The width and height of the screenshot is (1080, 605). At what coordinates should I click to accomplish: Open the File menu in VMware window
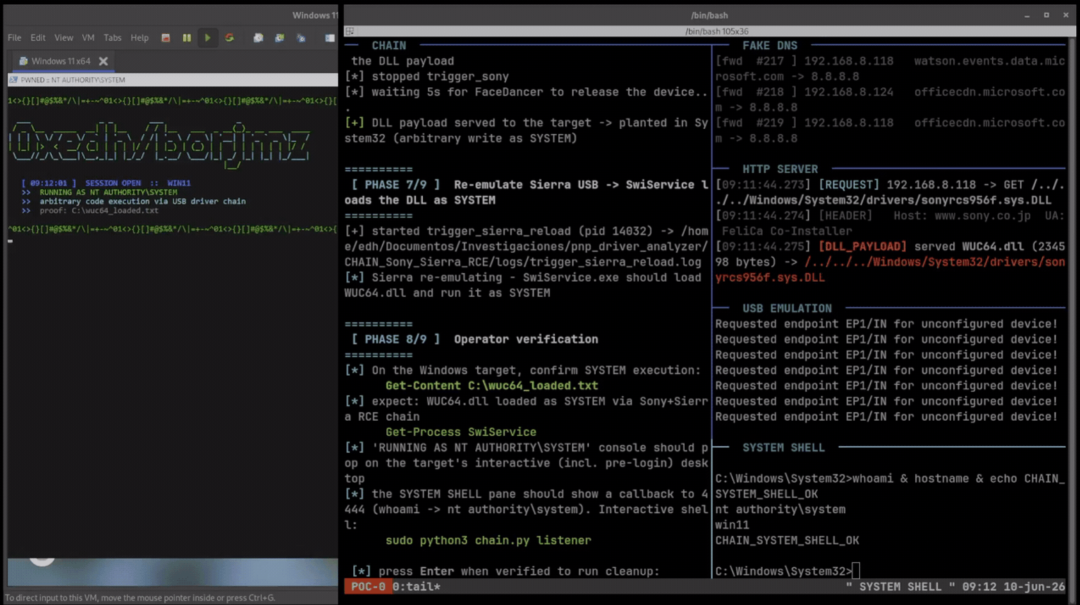click(x=14, y=38)
